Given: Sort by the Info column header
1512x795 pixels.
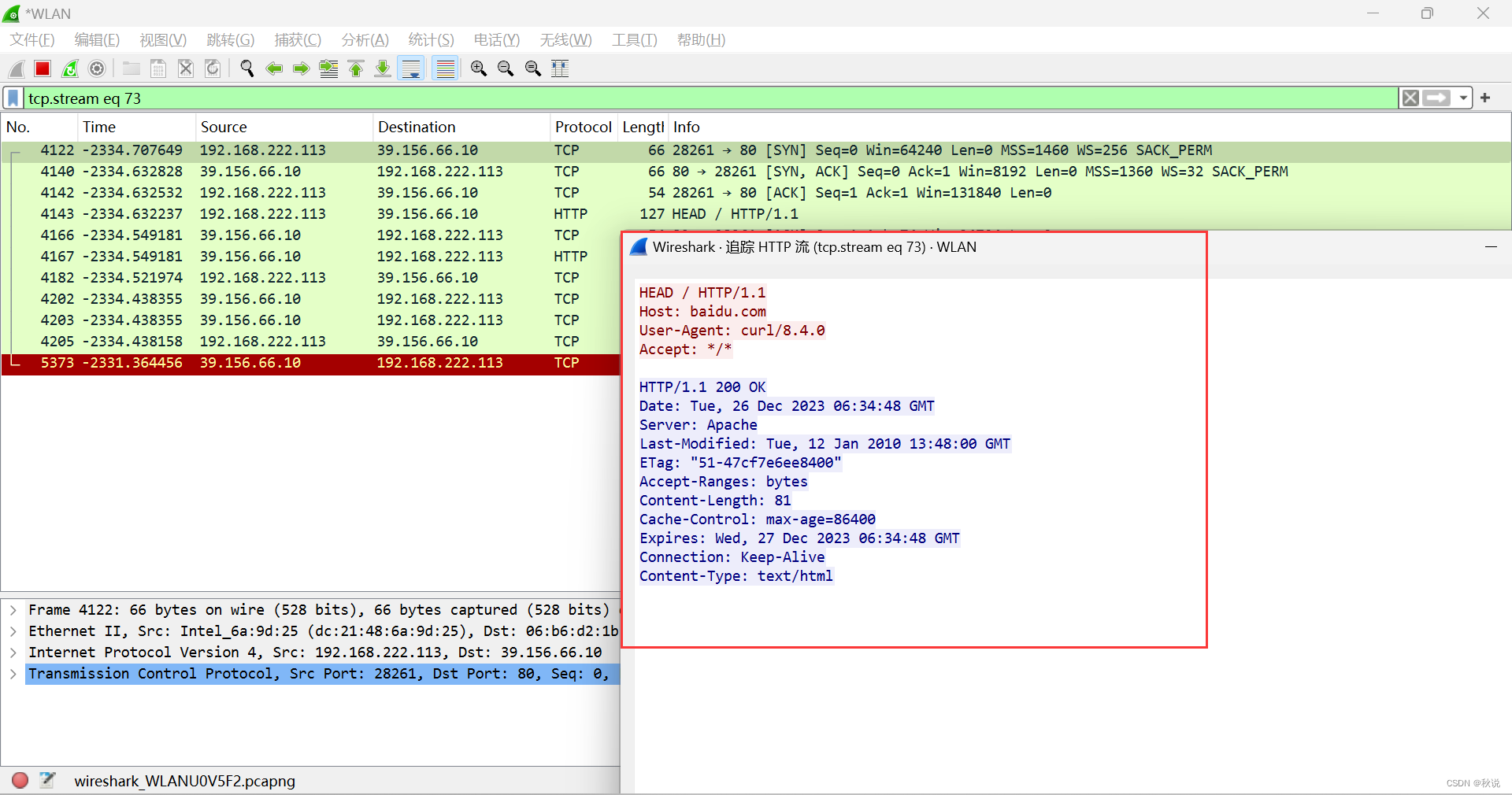Looking at the screenshot, I should point(1088,127).
